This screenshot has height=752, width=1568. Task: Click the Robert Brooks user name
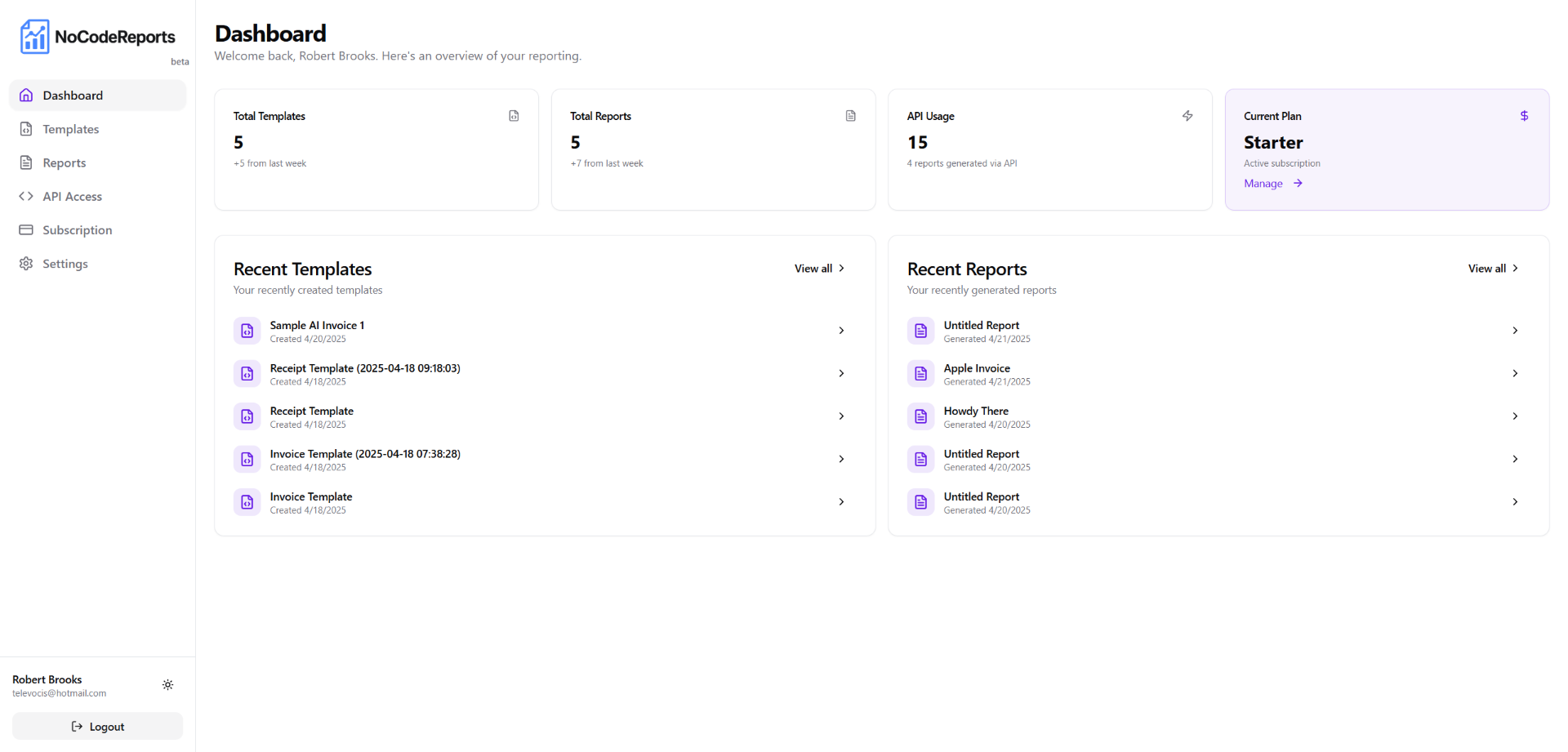coord(47,679)
